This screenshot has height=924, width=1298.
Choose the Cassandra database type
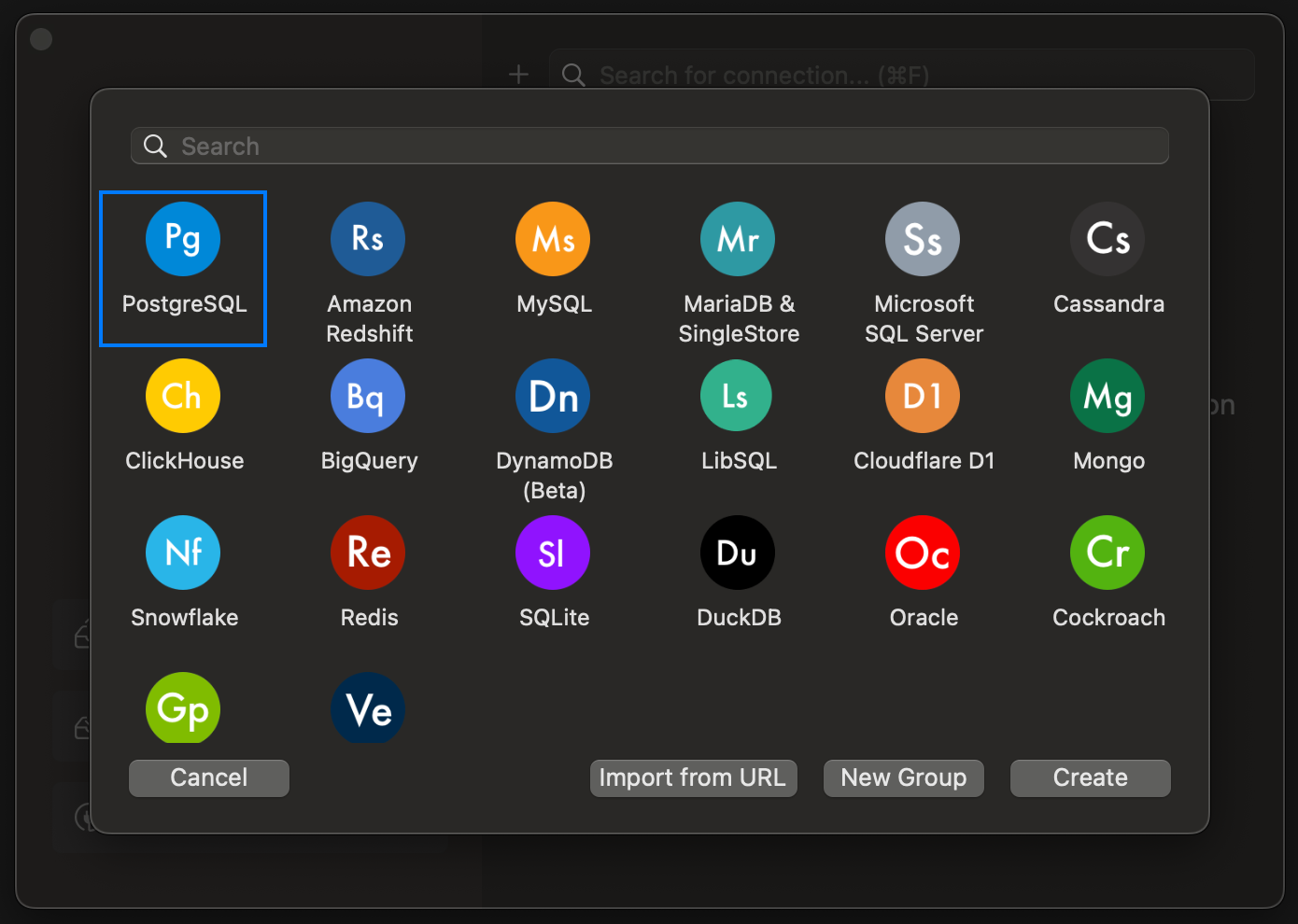click(x=1107, y=239)
